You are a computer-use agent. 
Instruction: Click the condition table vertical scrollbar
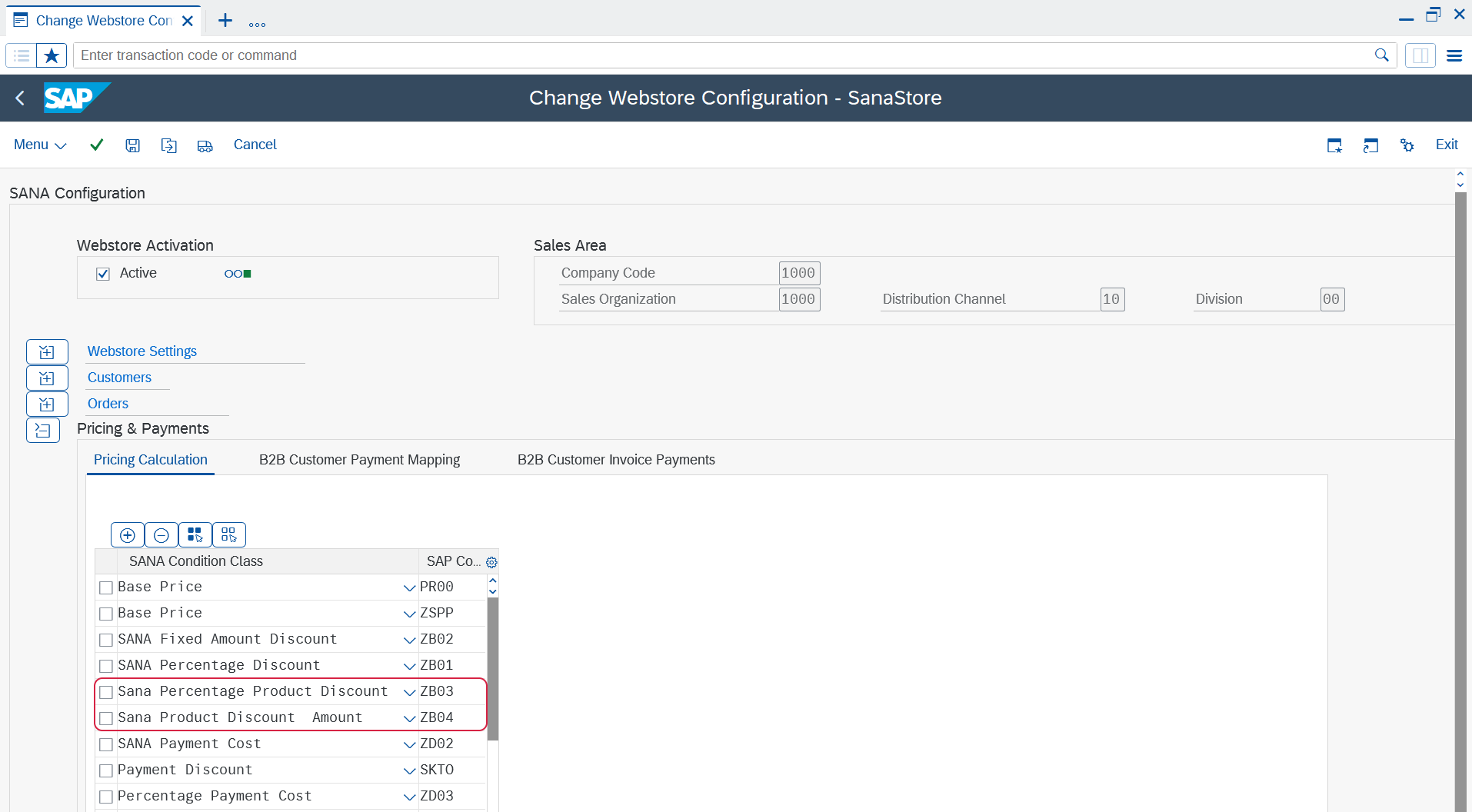(x=493, y=669)
